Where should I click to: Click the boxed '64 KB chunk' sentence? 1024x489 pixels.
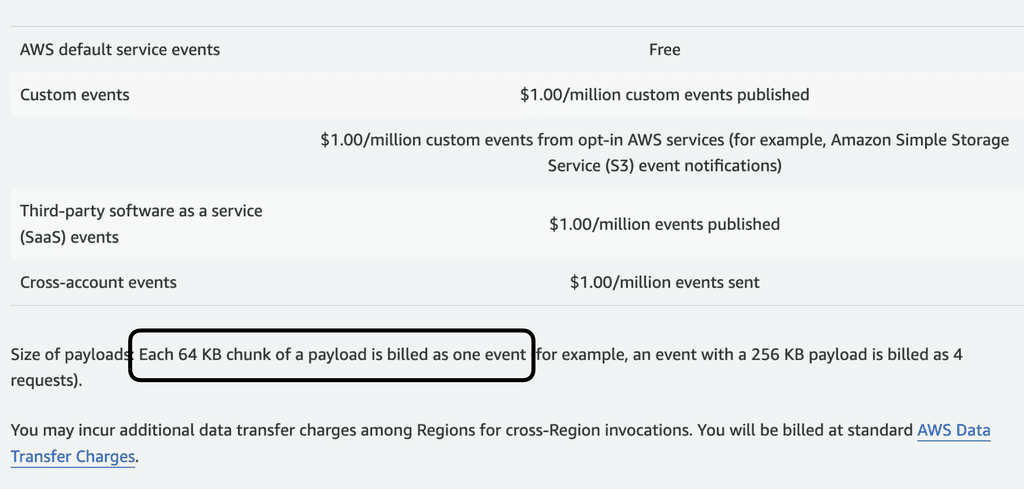click(331, 355)
